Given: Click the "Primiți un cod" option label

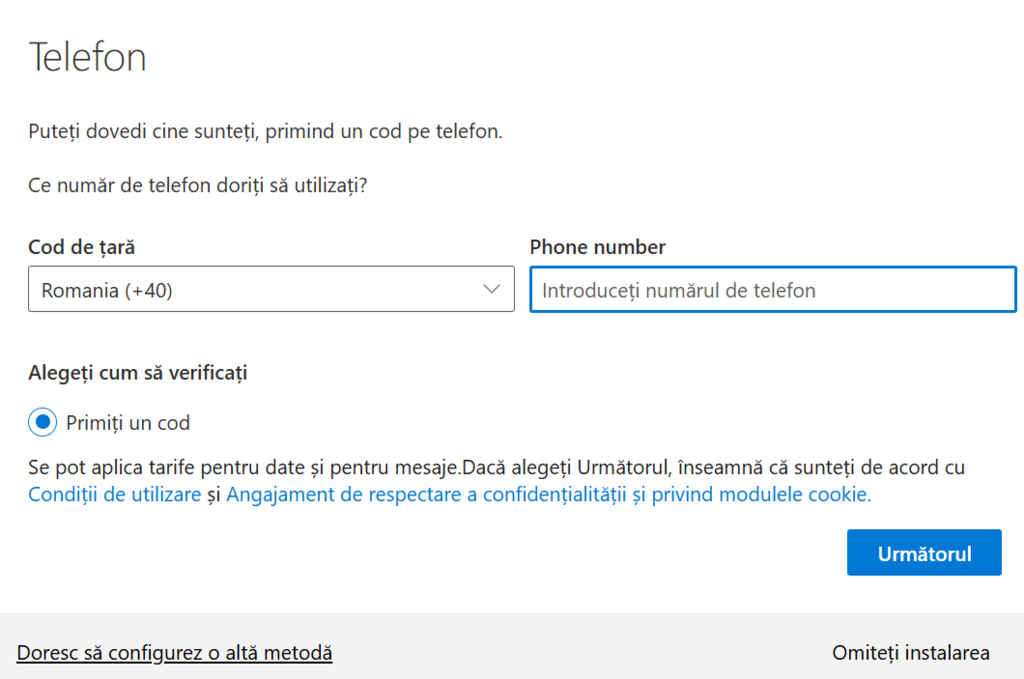Looking at the screenshot, I should click(128, 423).
